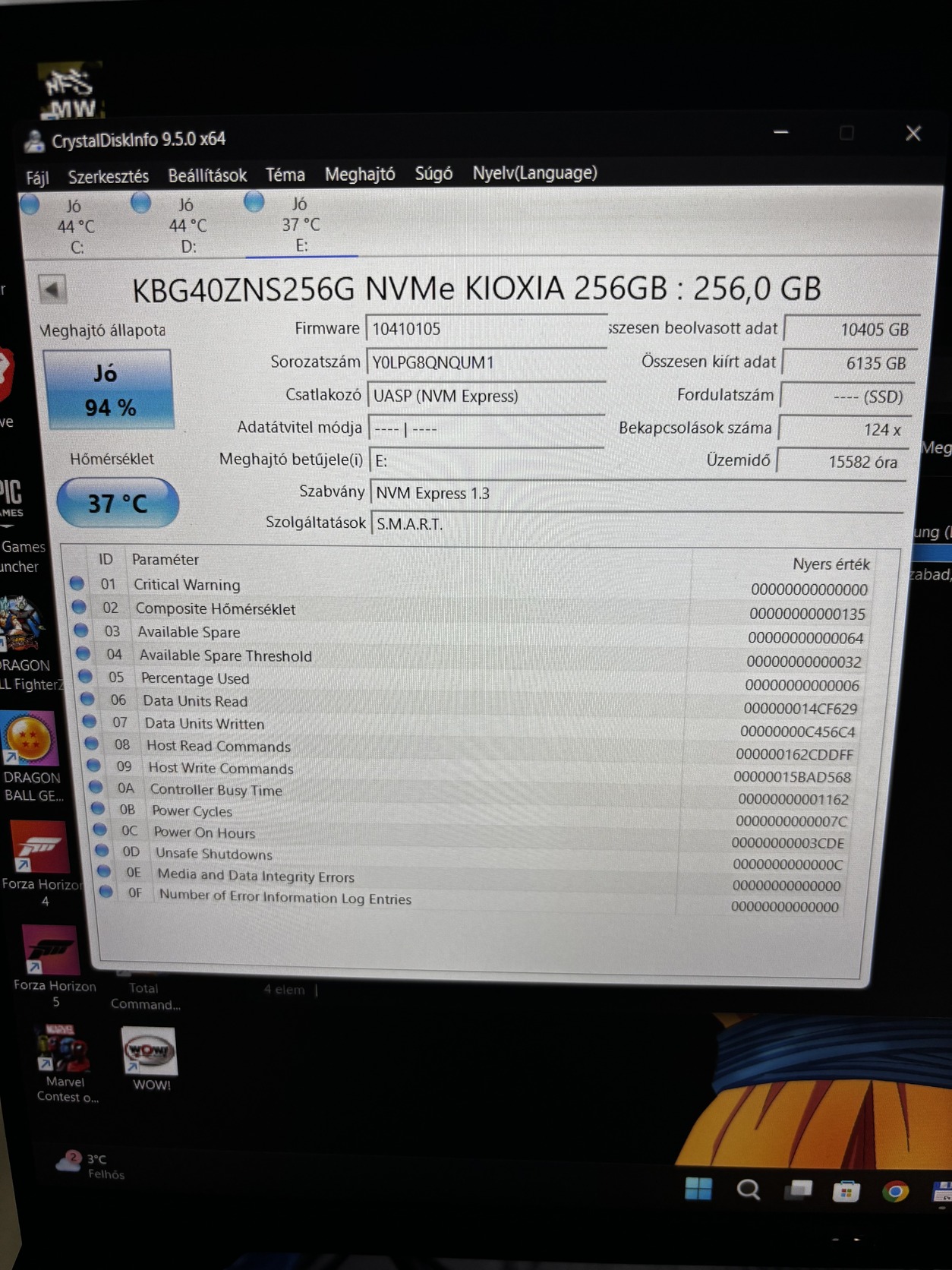952x1270 pixels.
Task: Open the Beállítások menu
Action: point(207,175)
